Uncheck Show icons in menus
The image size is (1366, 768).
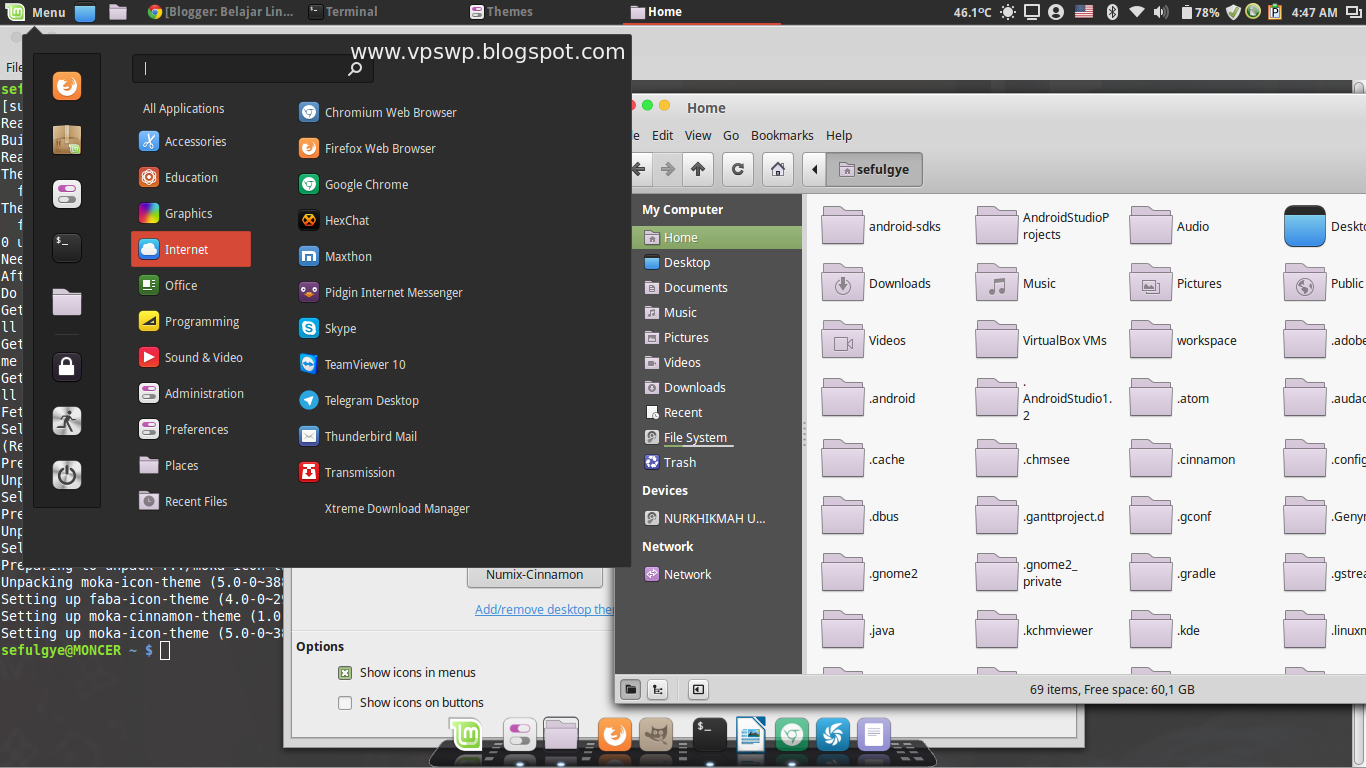pyautogui.click(x=345, y=673)
